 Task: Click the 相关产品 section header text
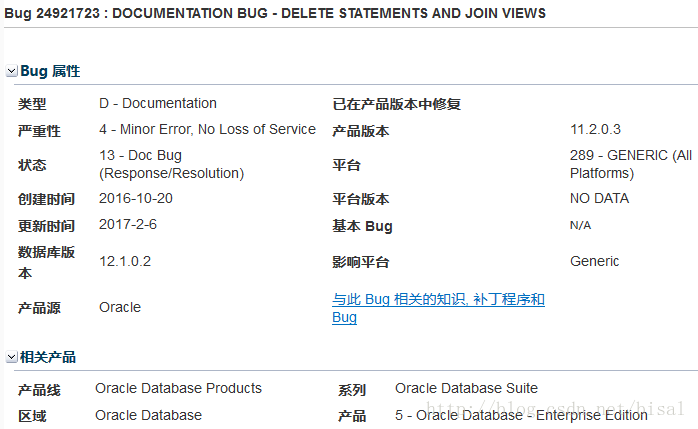48,357
